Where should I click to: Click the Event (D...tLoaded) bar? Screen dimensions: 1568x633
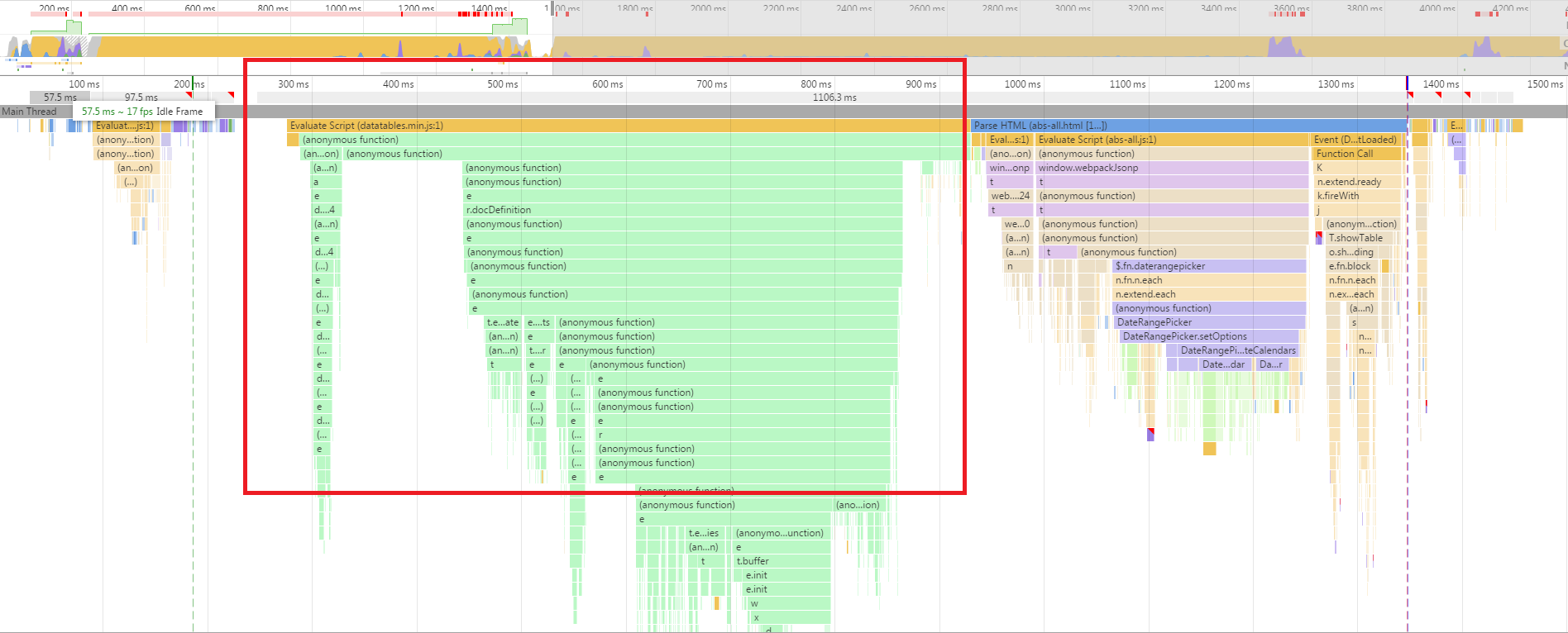tap(1356, 140)
